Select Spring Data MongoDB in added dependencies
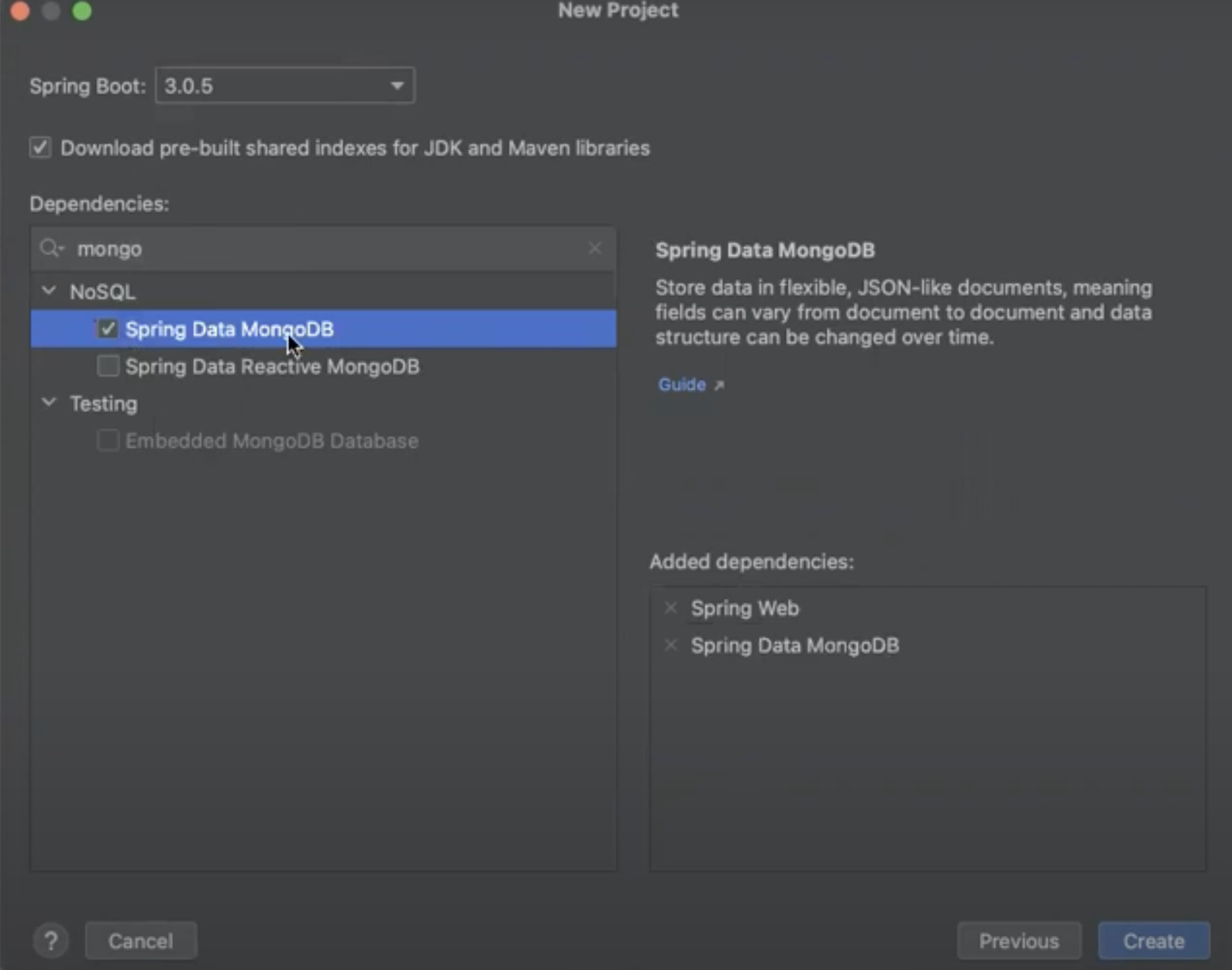This screenshot has width=1232, height=970. click(x=795, y=645)
